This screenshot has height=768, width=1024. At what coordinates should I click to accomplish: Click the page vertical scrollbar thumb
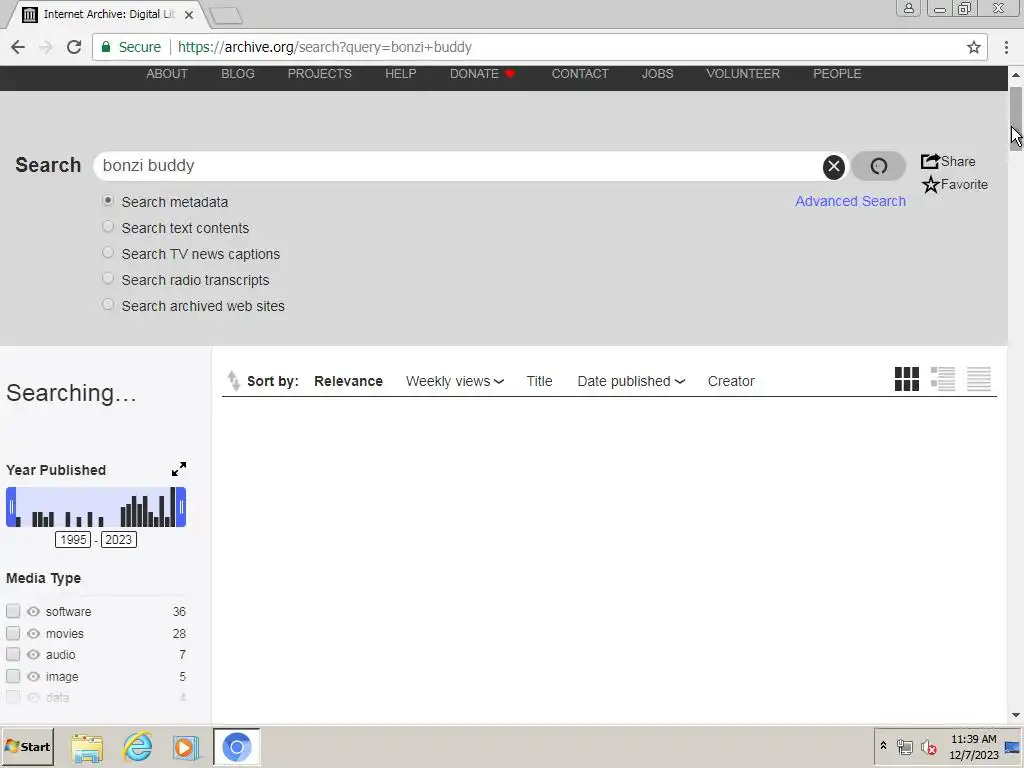pyautogui.click(x=1016, y=118)
